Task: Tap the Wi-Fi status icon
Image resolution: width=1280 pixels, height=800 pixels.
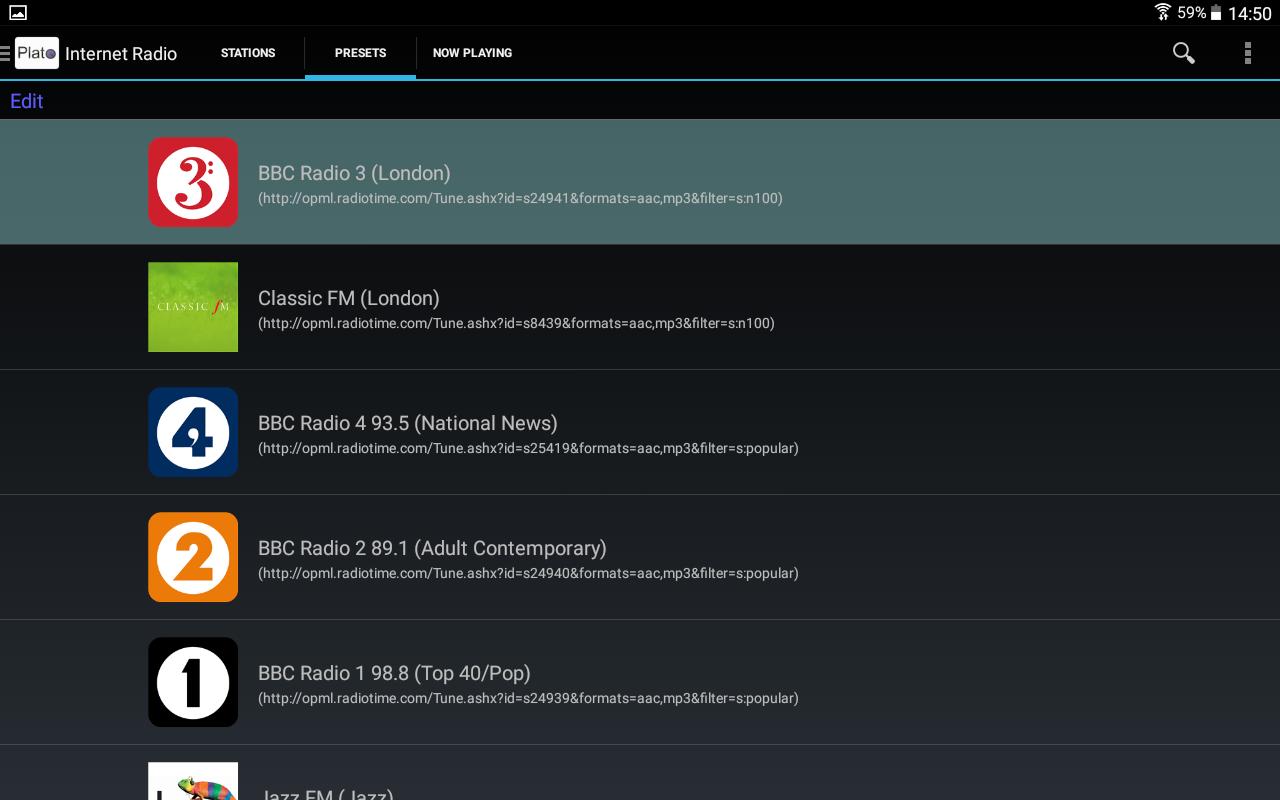Action: pos(1162,12)
